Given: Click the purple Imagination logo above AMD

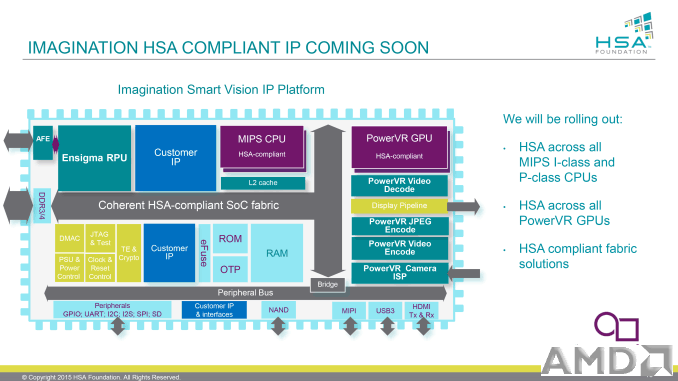Looking at the screenshot, I should coord(617,327).
